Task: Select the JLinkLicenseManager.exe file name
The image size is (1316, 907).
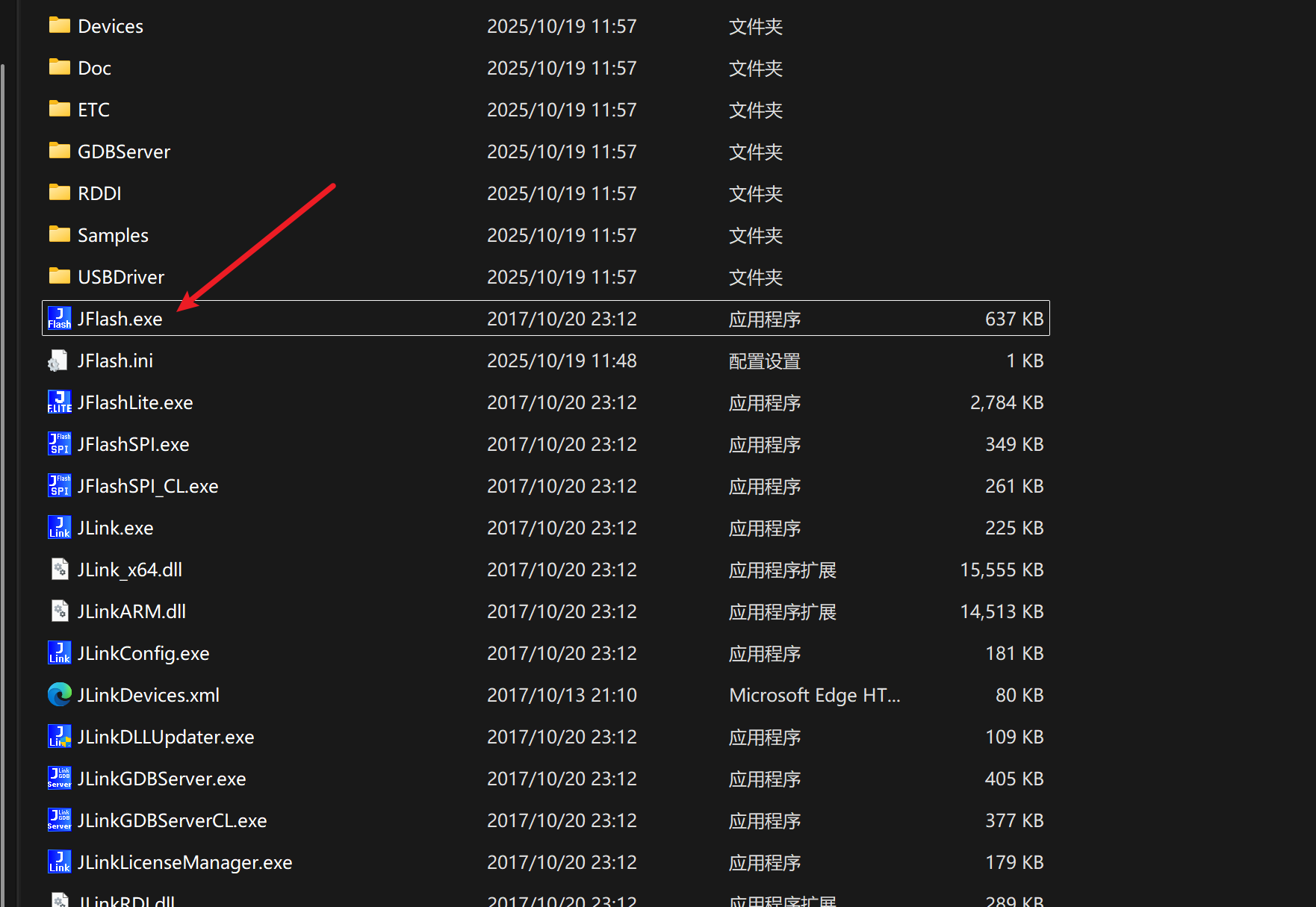Action: [x=184, y=862]
